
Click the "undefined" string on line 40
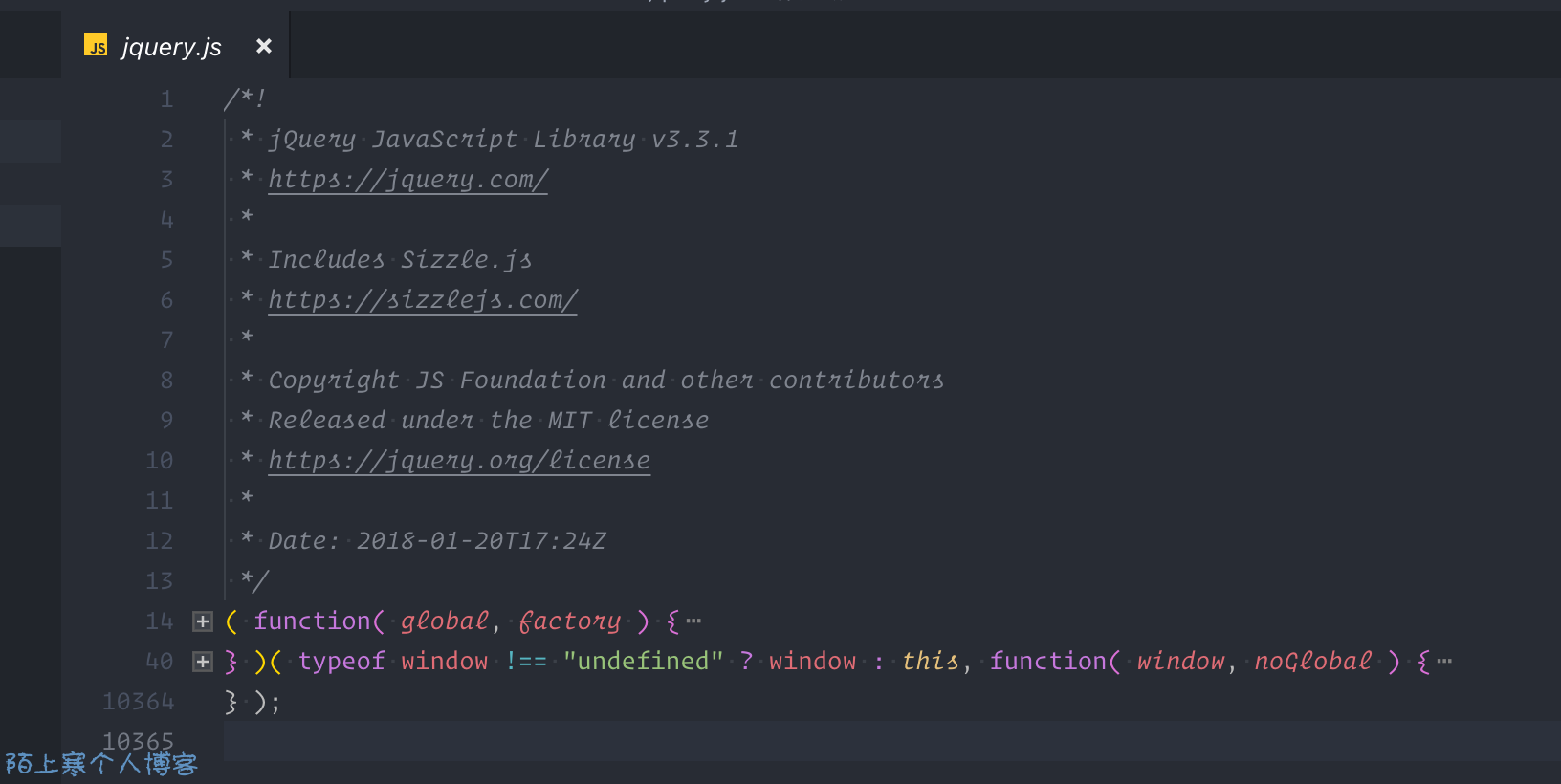coord(643,662)
